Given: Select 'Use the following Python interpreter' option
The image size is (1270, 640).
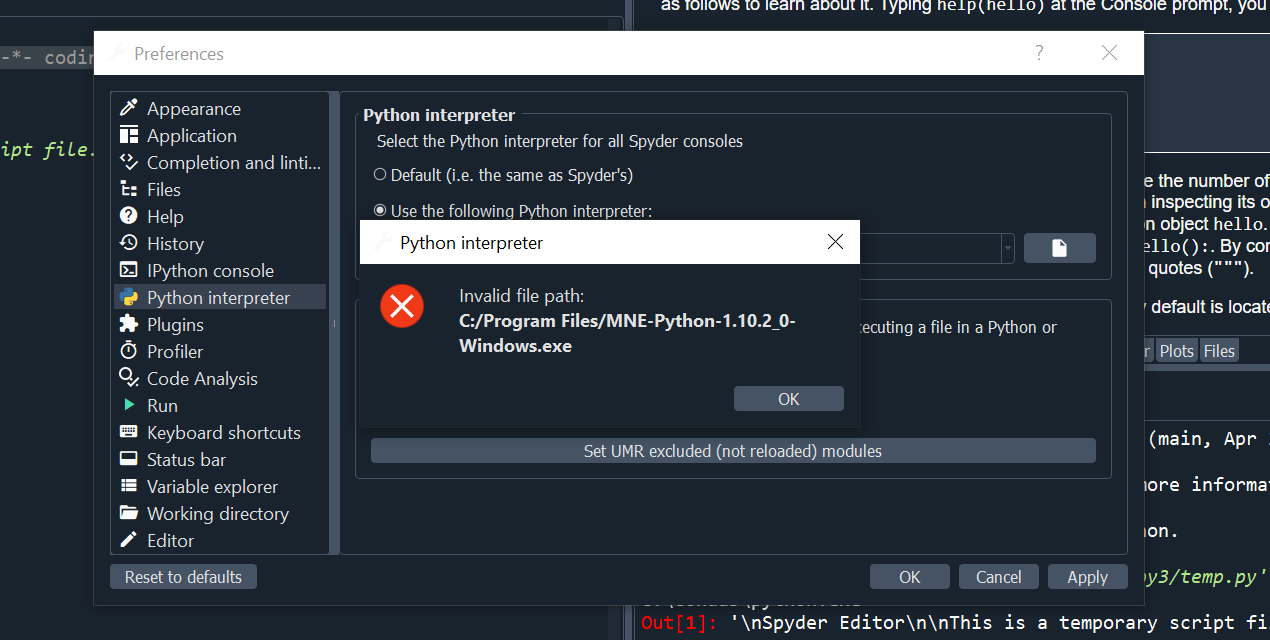Looking at the screenshot, I should click(380, 211).
